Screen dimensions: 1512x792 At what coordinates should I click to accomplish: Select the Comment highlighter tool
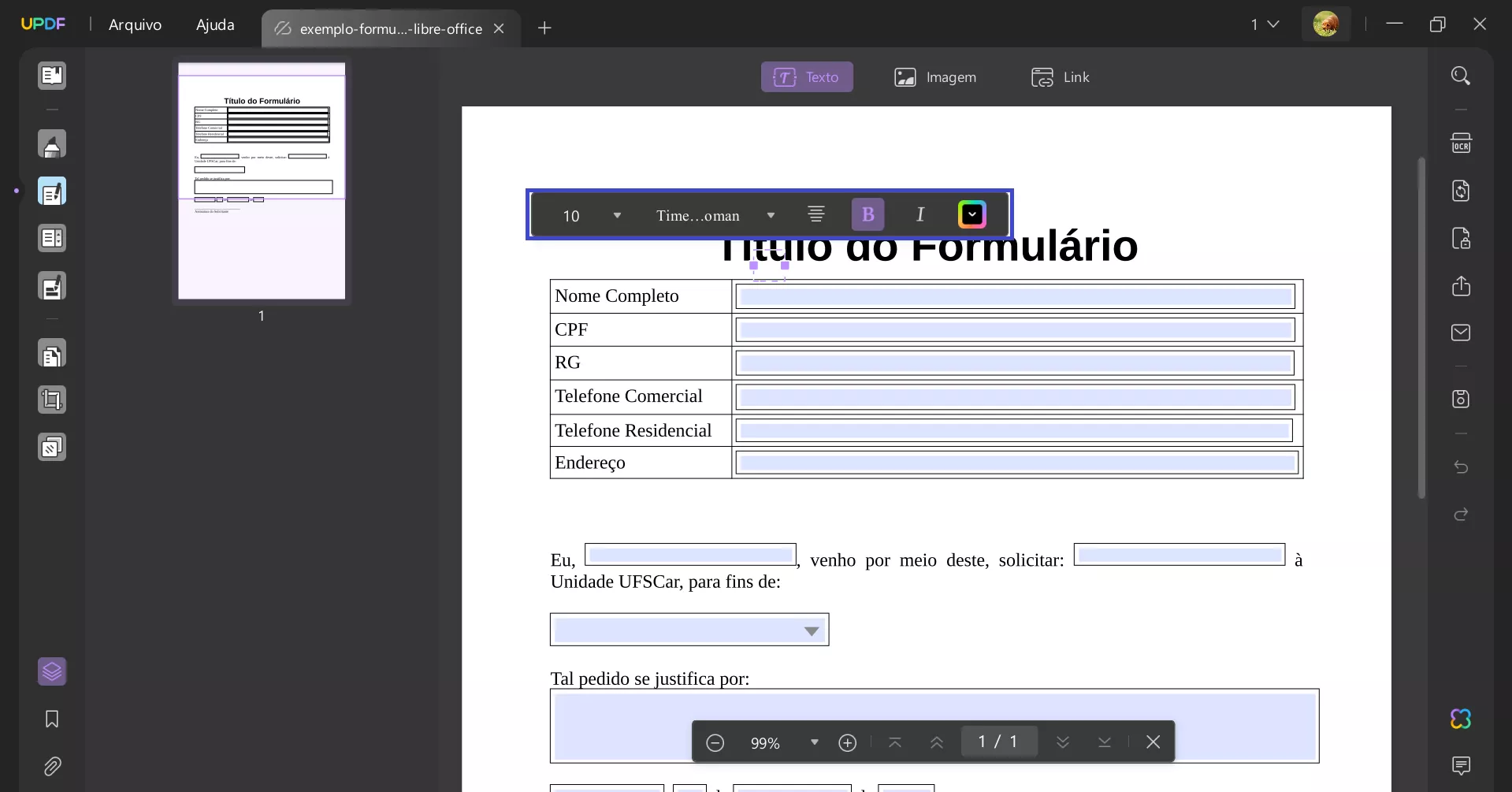(x=52, y=144)
